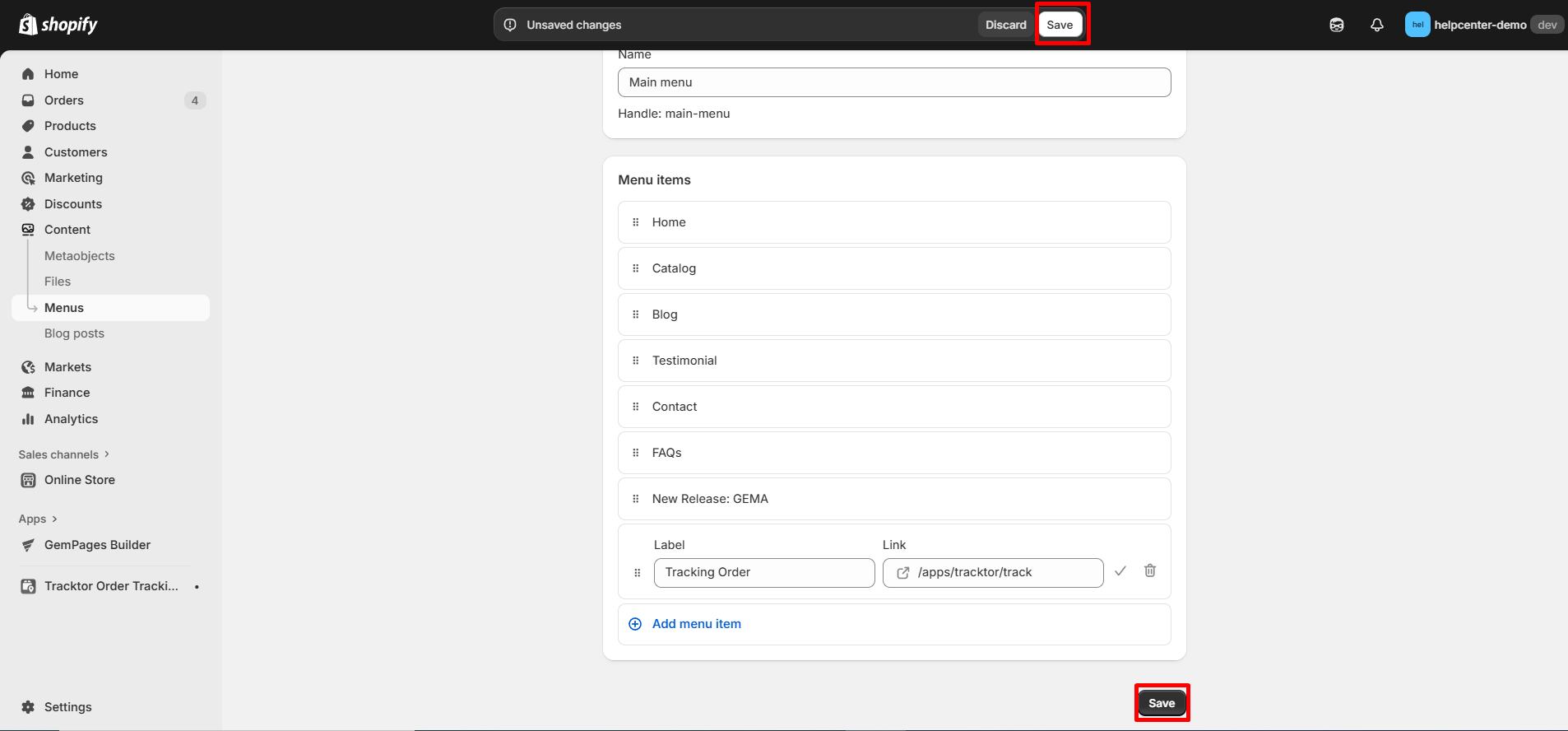This screenshot has width=1568, height=731.
Task: Click Add menu item link
Action: click(696, 624)
